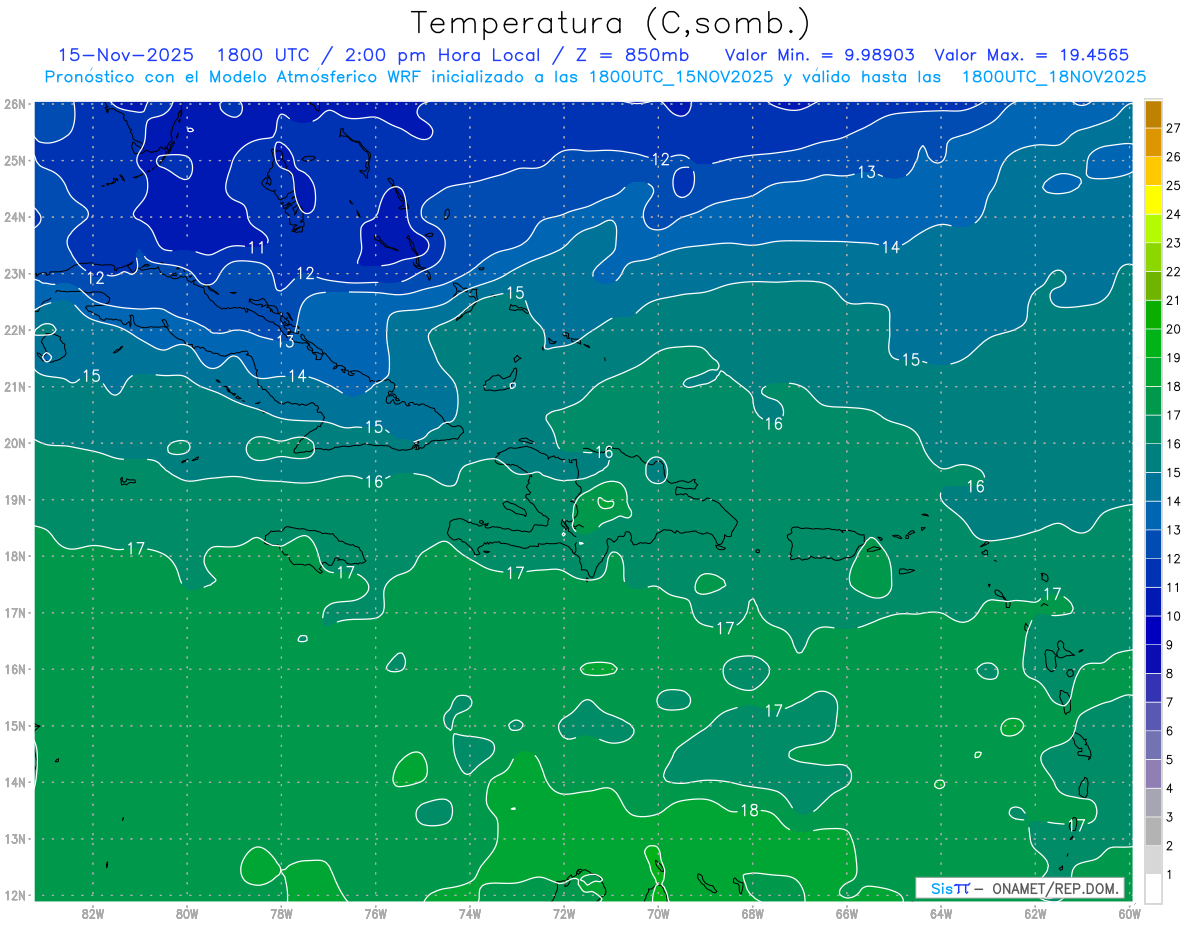Screen dimensions: 1200x927
Task: Click the "27" label on the color scale
Action: [1174, 127]
